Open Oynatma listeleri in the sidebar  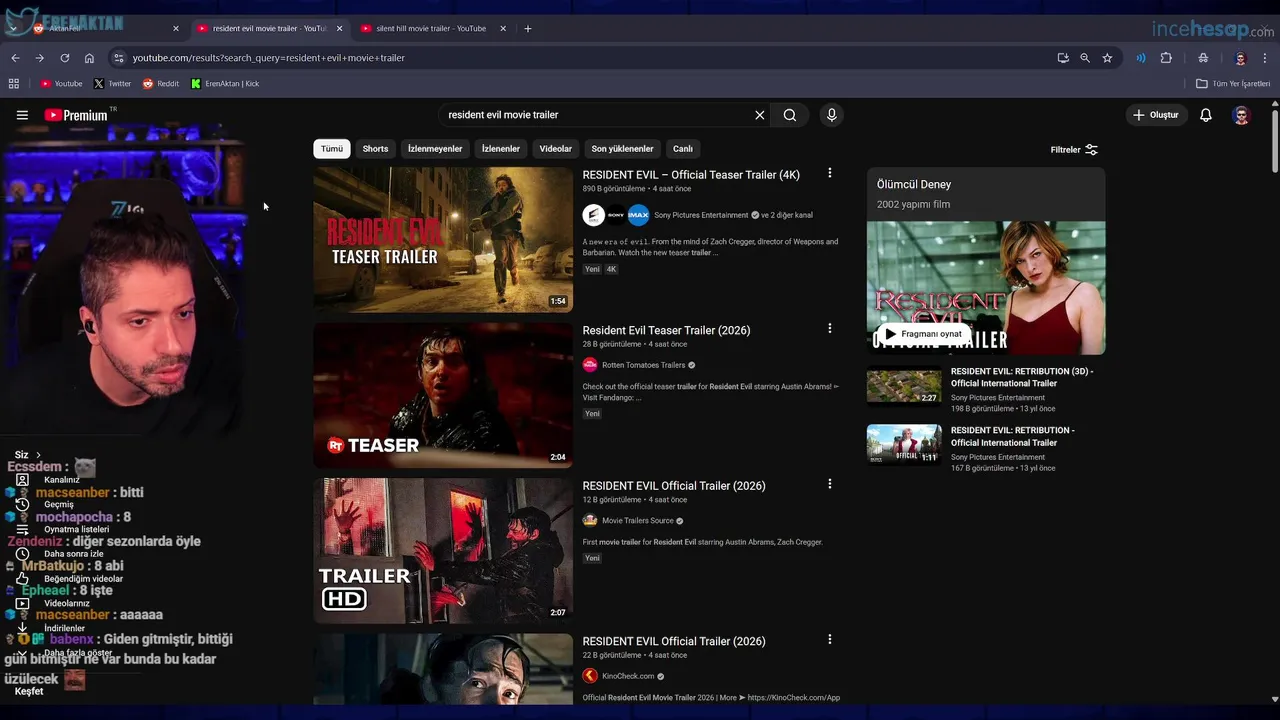pyautogui.click(x=76, y=529)
